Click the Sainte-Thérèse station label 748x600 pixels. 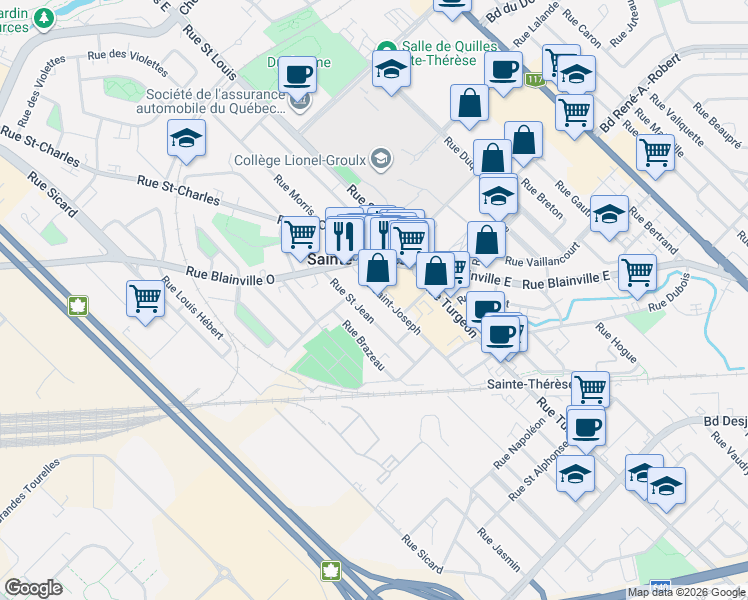[x=530, y=384]
